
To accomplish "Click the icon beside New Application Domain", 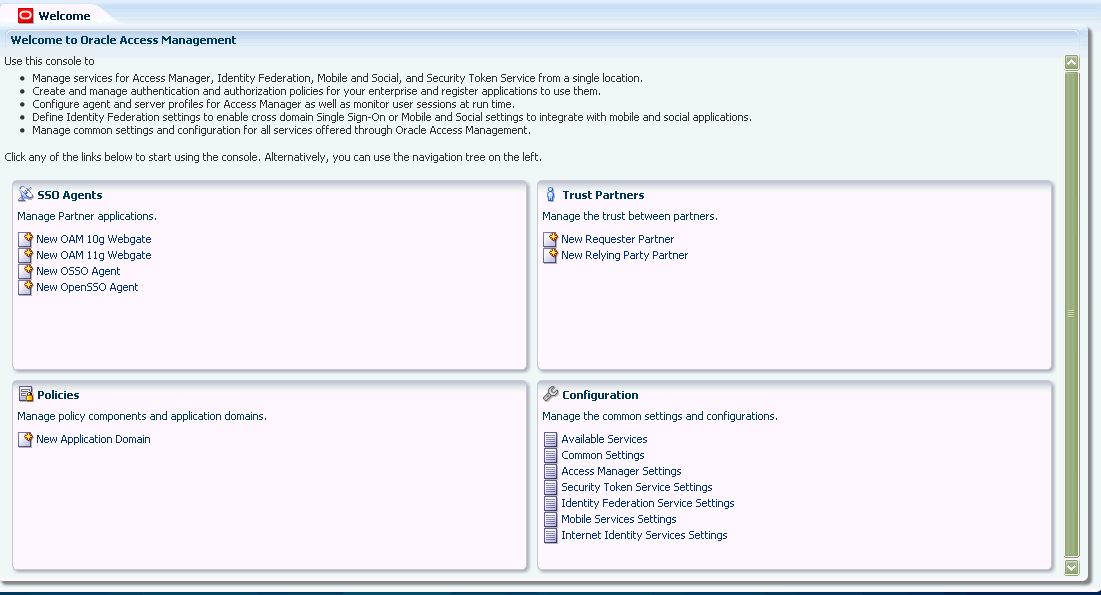I will point(25,439).
